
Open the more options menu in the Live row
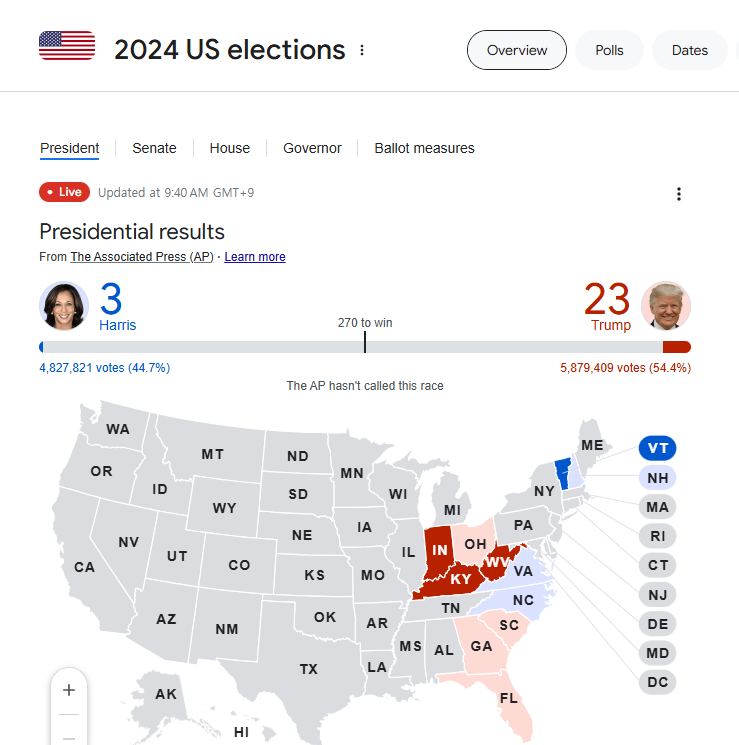click(x=679, y=194)
